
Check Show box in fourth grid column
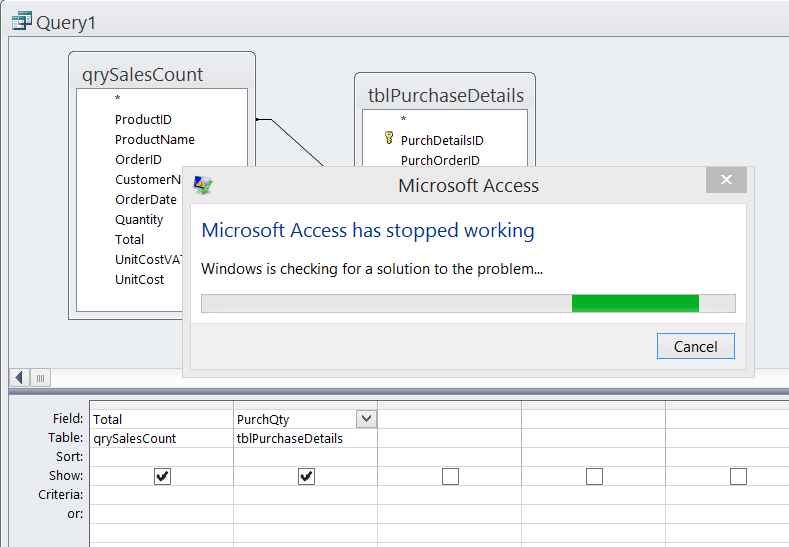(594, 476)
